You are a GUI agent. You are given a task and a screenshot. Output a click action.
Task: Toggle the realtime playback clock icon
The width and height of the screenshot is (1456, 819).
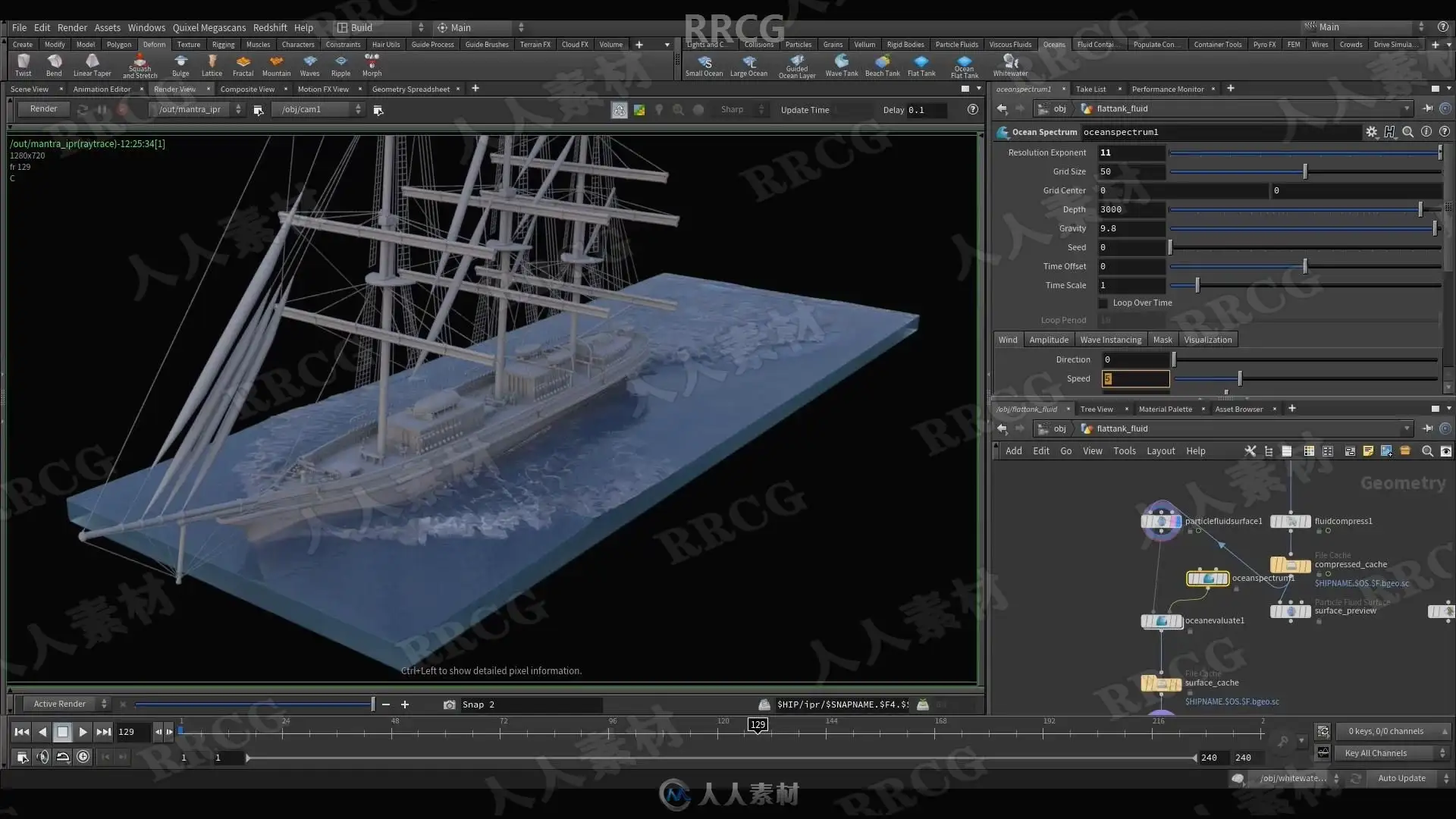(83, 757)
